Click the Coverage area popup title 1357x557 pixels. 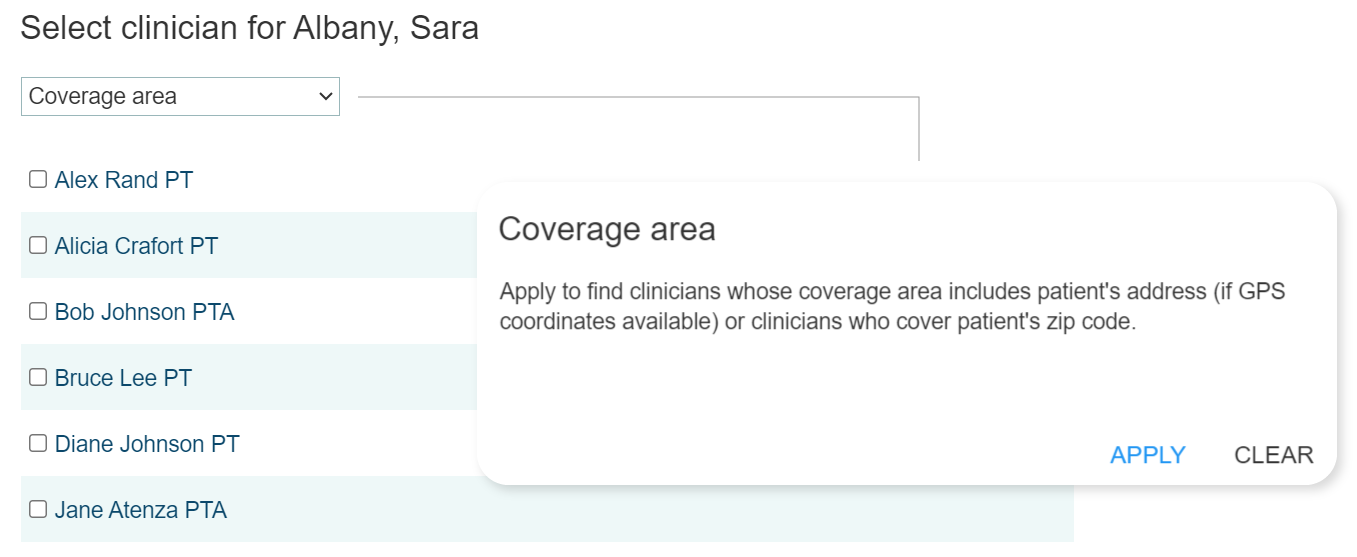pyautogui.click(x=607, y=230)
